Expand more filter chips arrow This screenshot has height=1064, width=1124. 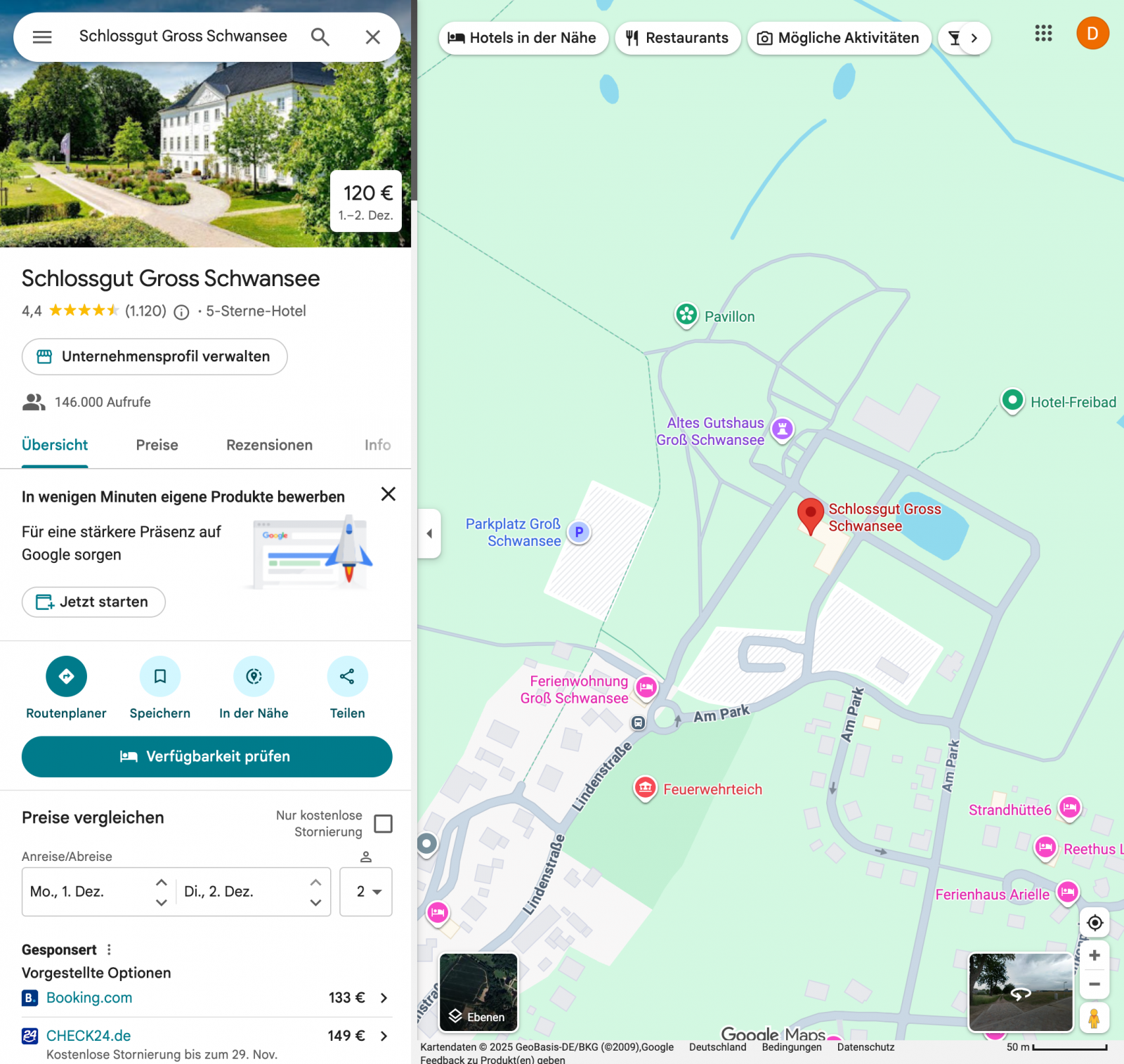(x=974, y=38)
